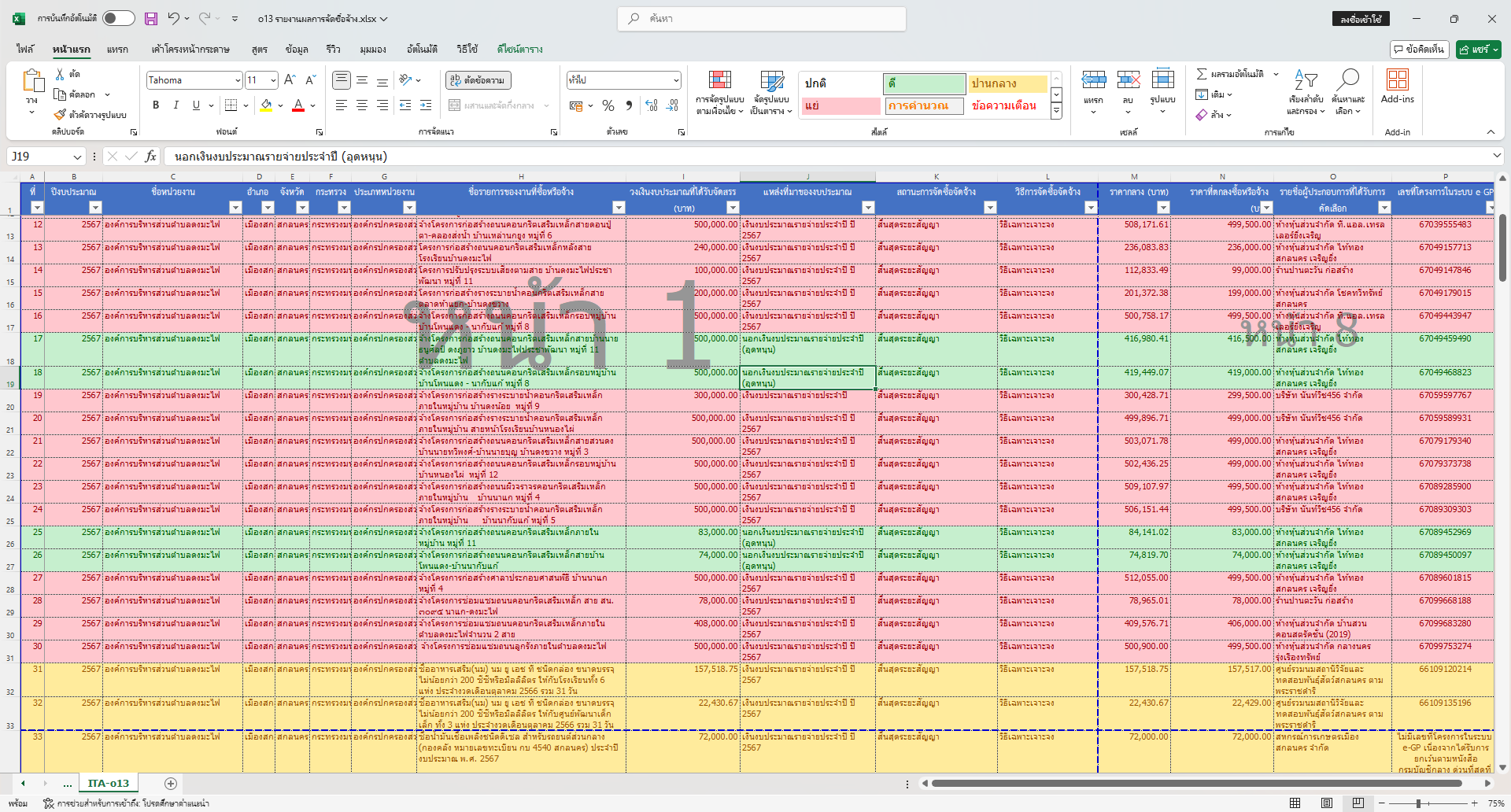Toggle the AutoSave switch
Image resolution: width=1511 pixels, height=812 pixels.
click(118, 19)
